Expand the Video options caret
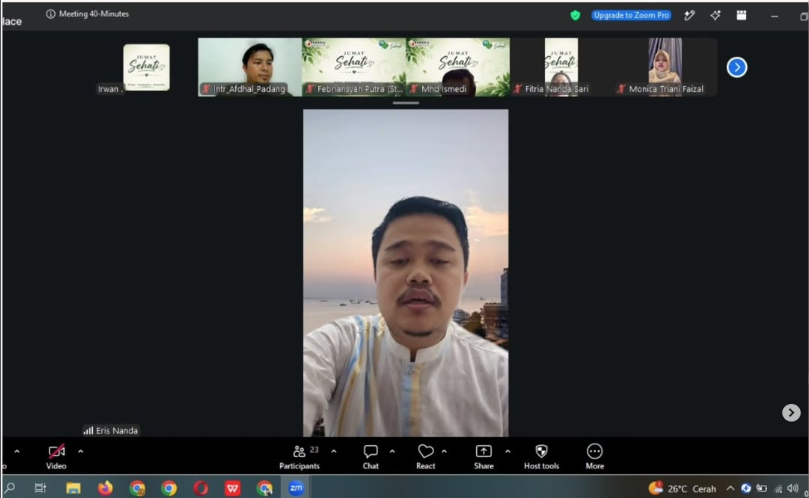Viewport: 809px width, 498px height. tap(80, 451)
